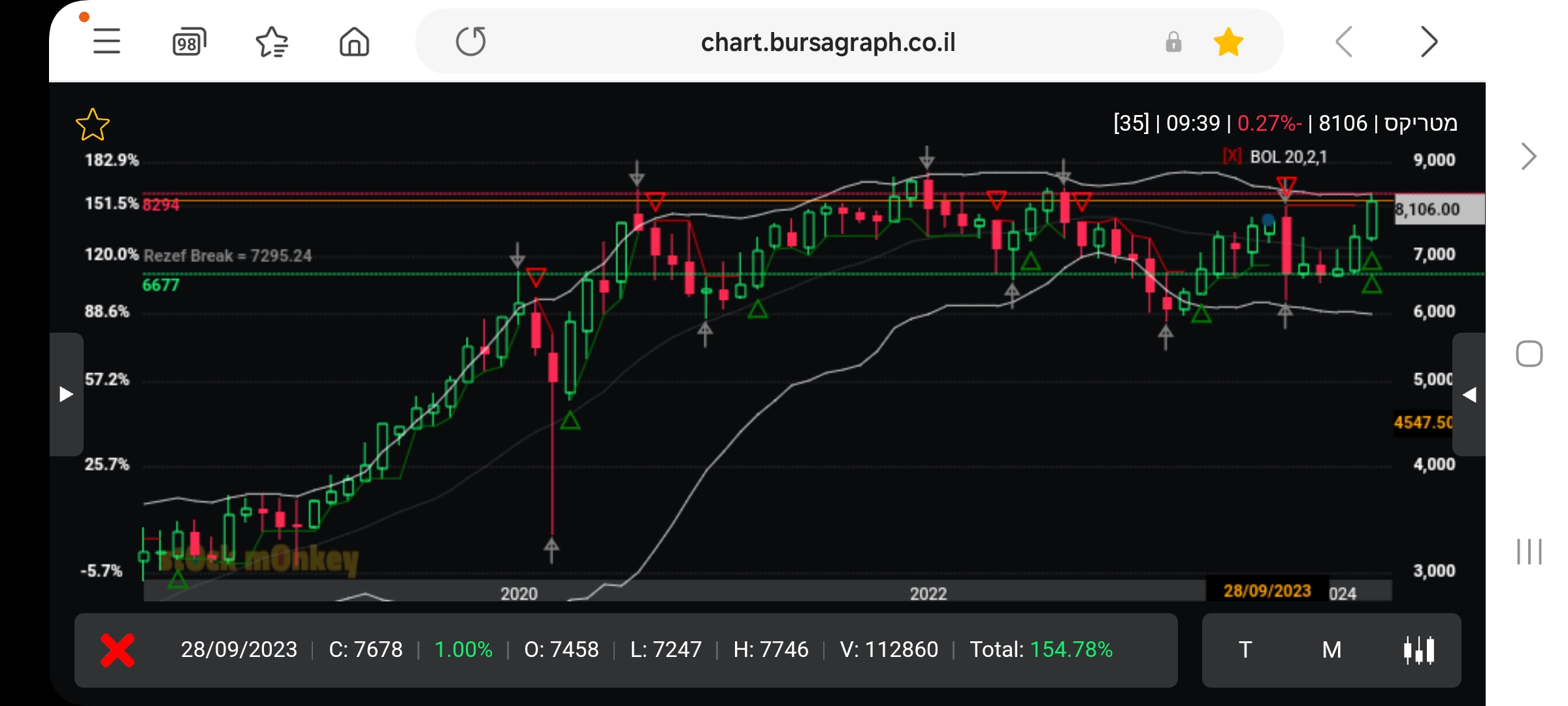The height and width of the screenshot is (706, 1568).
Task: Open the tabs counter showing 98
Action: coord(189,42)
